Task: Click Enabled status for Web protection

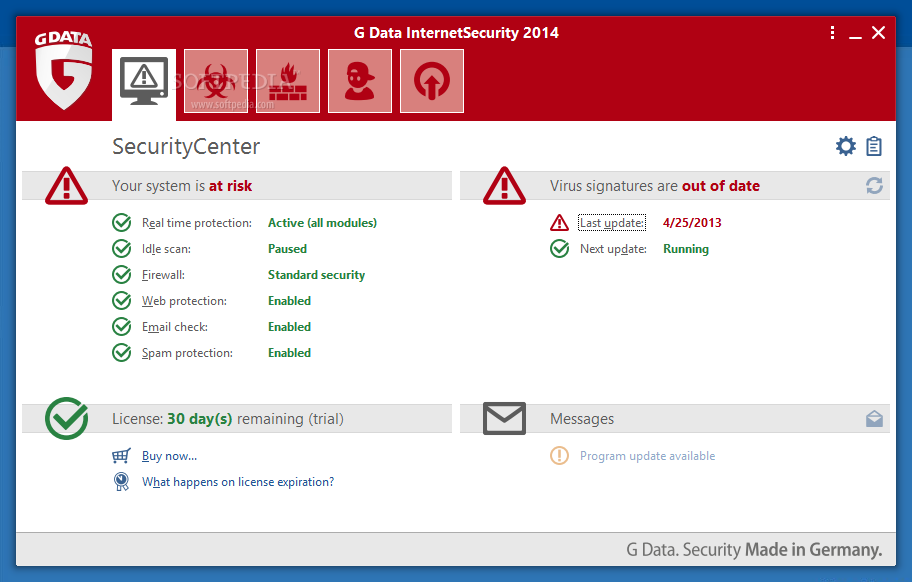Action: (x=289, y=301)
